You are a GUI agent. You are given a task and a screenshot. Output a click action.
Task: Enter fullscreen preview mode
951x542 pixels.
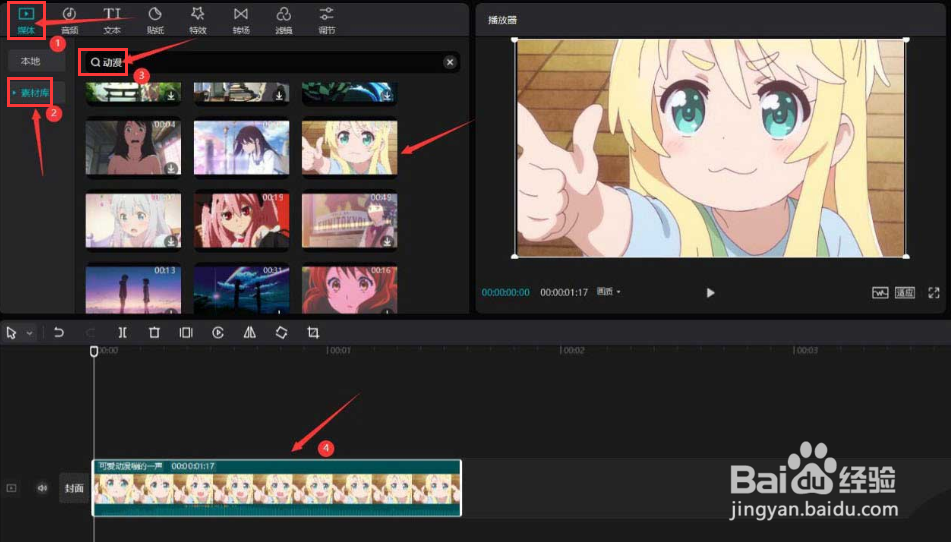[933, 293]
